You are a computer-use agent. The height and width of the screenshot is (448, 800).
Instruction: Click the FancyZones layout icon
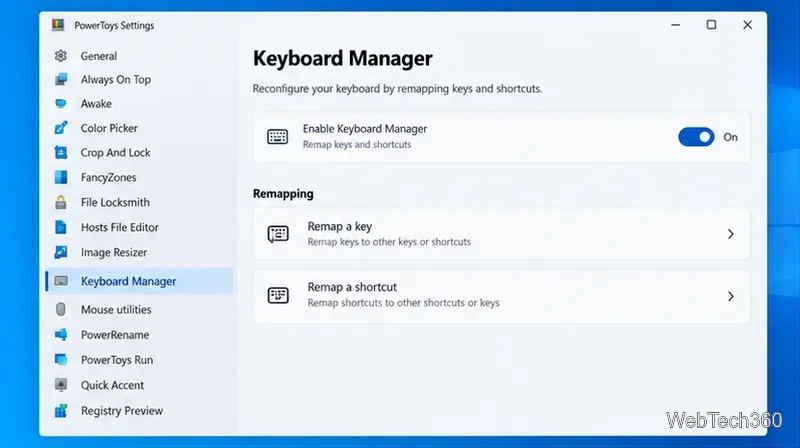click(x=61, y=177)
